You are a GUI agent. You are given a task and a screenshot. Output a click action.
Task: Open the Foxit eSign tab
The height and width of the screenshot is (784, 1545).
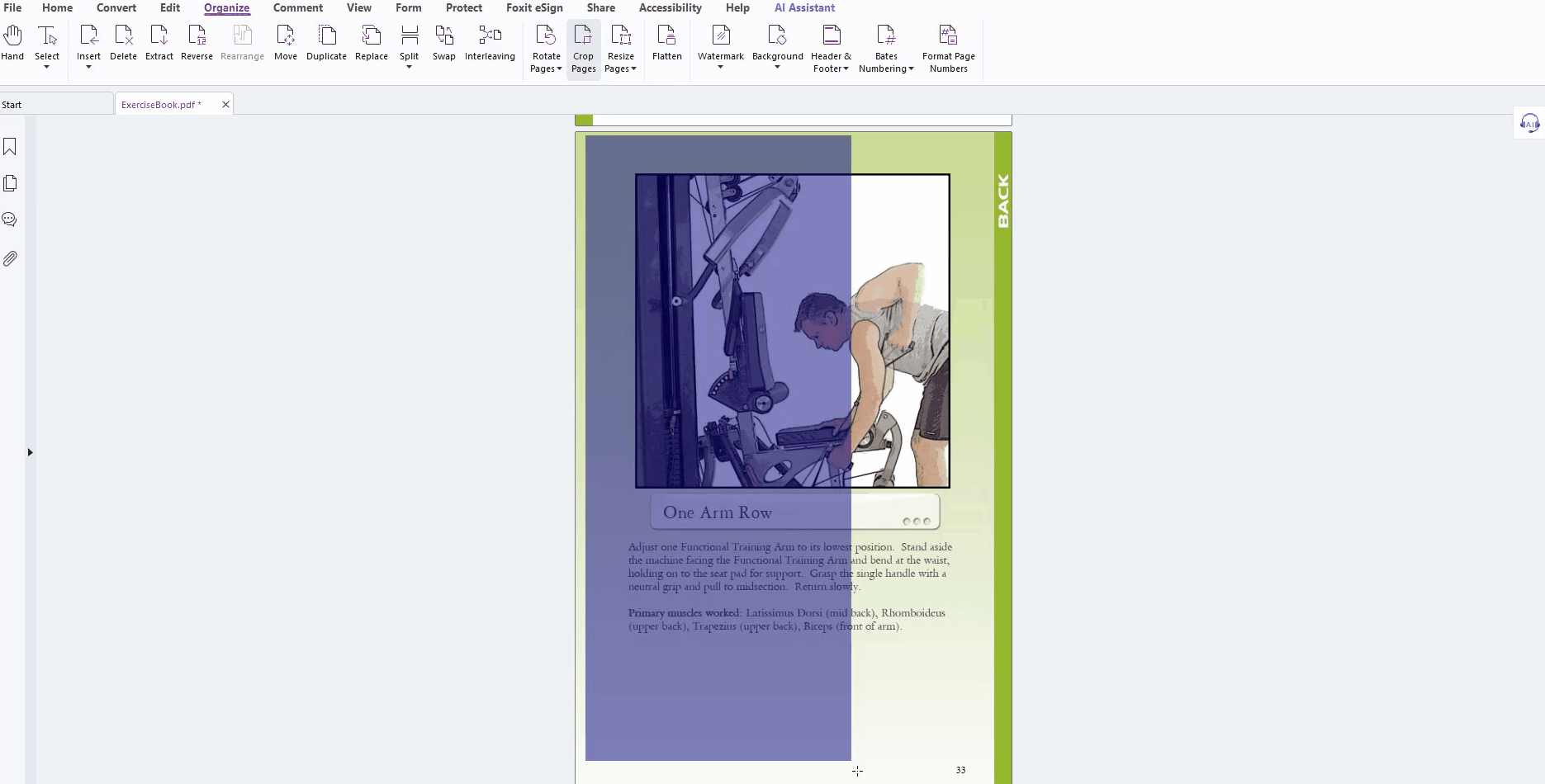point(534,7)
